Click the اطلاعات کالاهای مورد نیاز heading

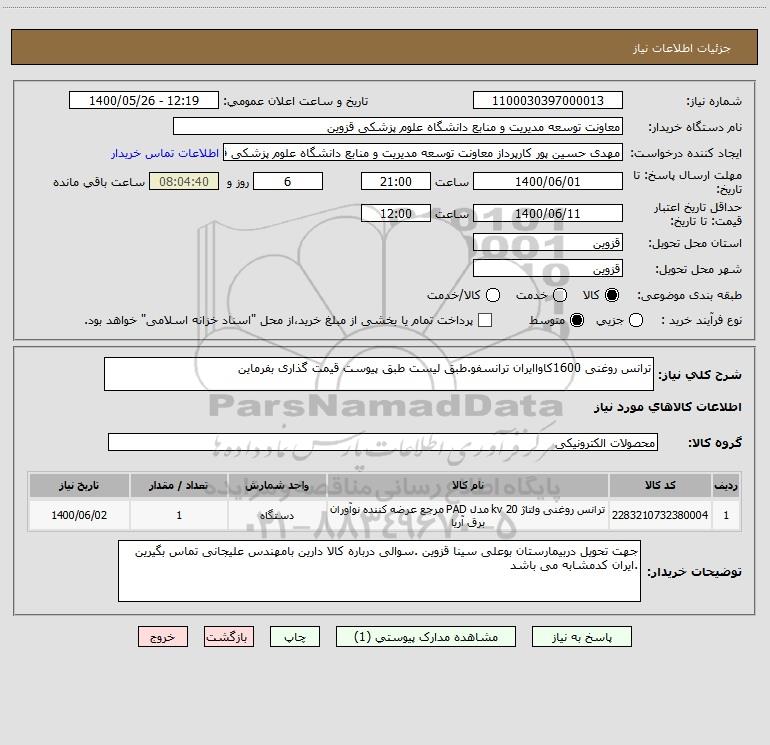(668, 407)
